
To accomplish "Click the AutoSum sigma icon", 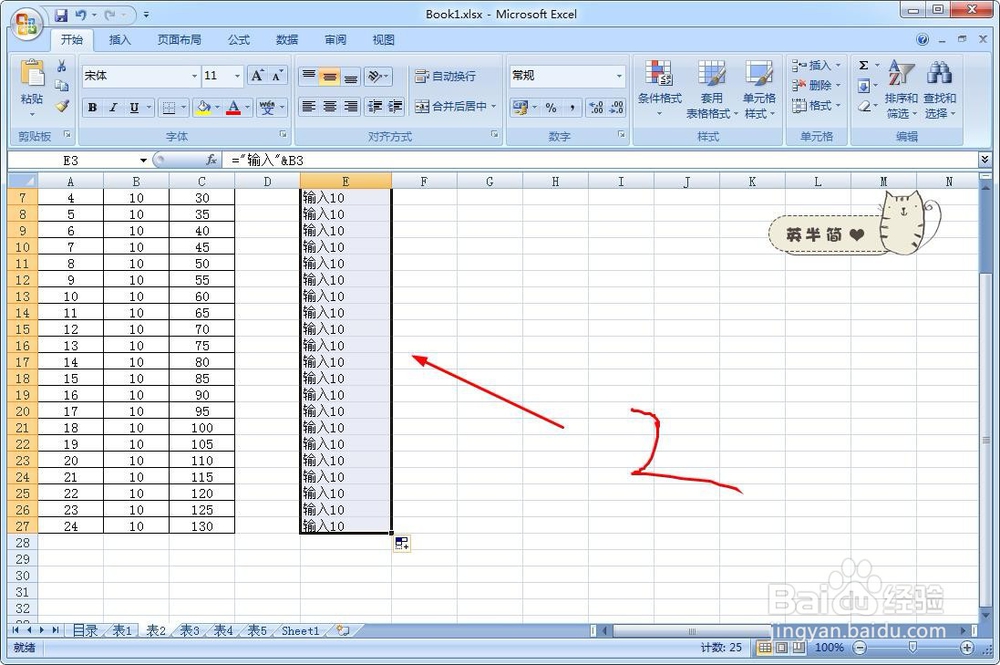I will [x=864, y=66].
